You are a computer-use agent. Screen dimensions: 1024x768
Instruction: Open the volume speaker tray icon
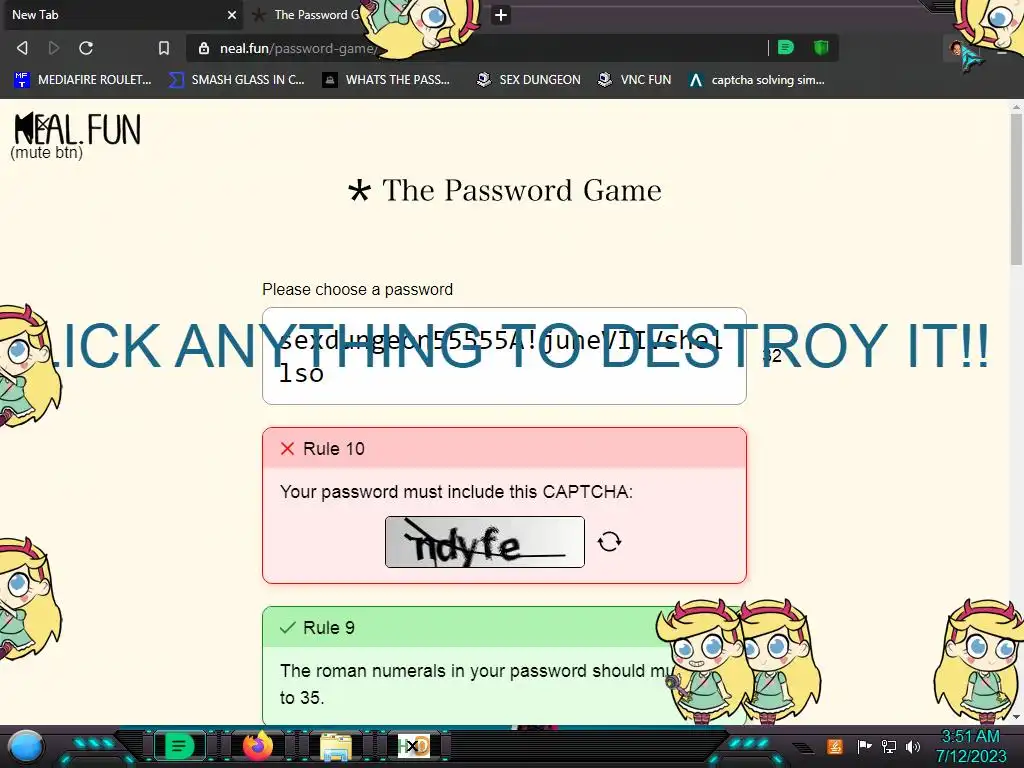[x=913, y=746]
